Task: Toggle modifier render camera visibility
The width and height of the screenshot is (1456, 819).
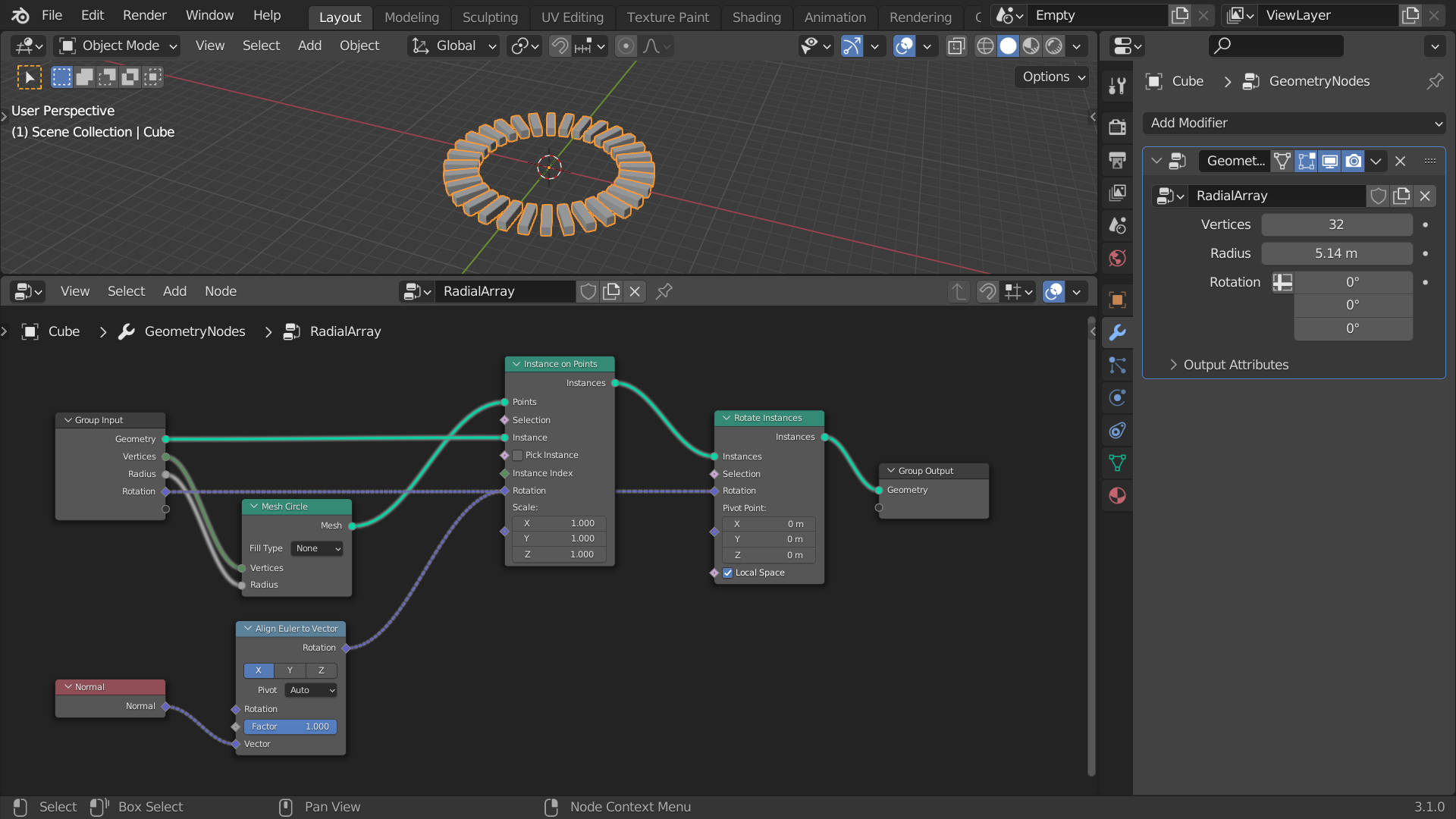Action: [1353, 161]
